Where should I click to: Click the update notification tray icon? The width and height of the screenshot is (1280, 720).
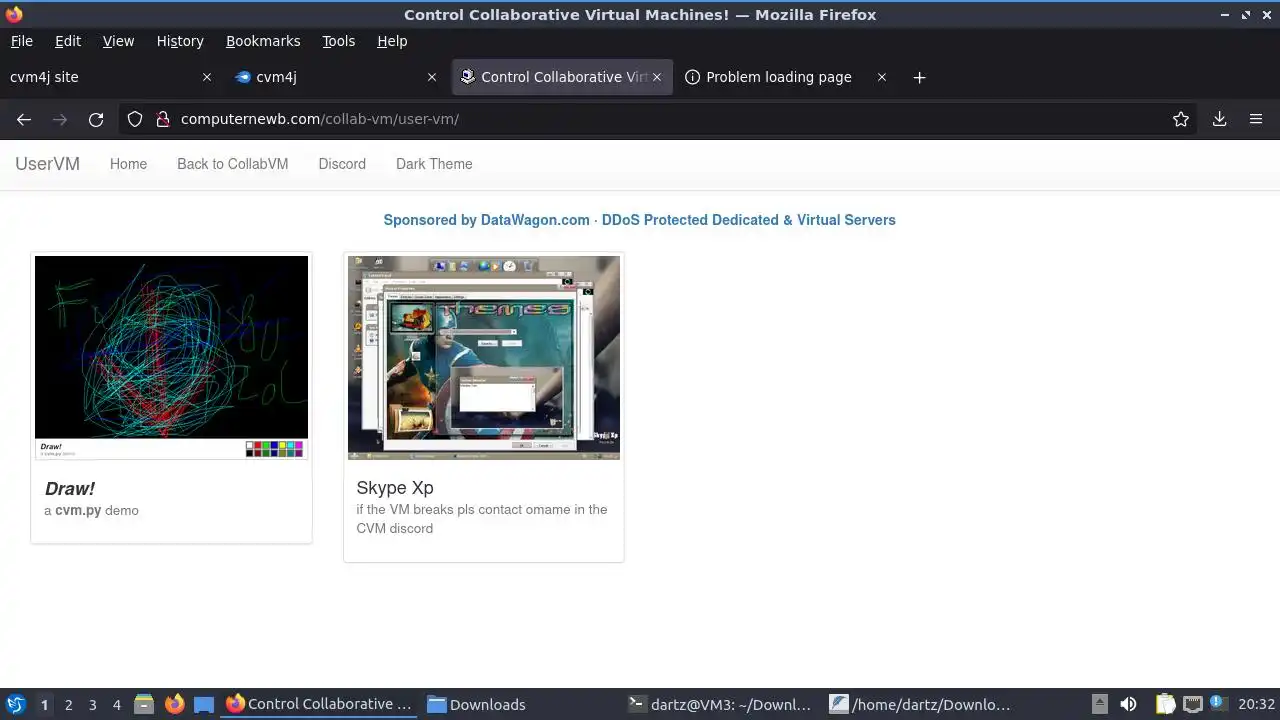coord(1218,704)
